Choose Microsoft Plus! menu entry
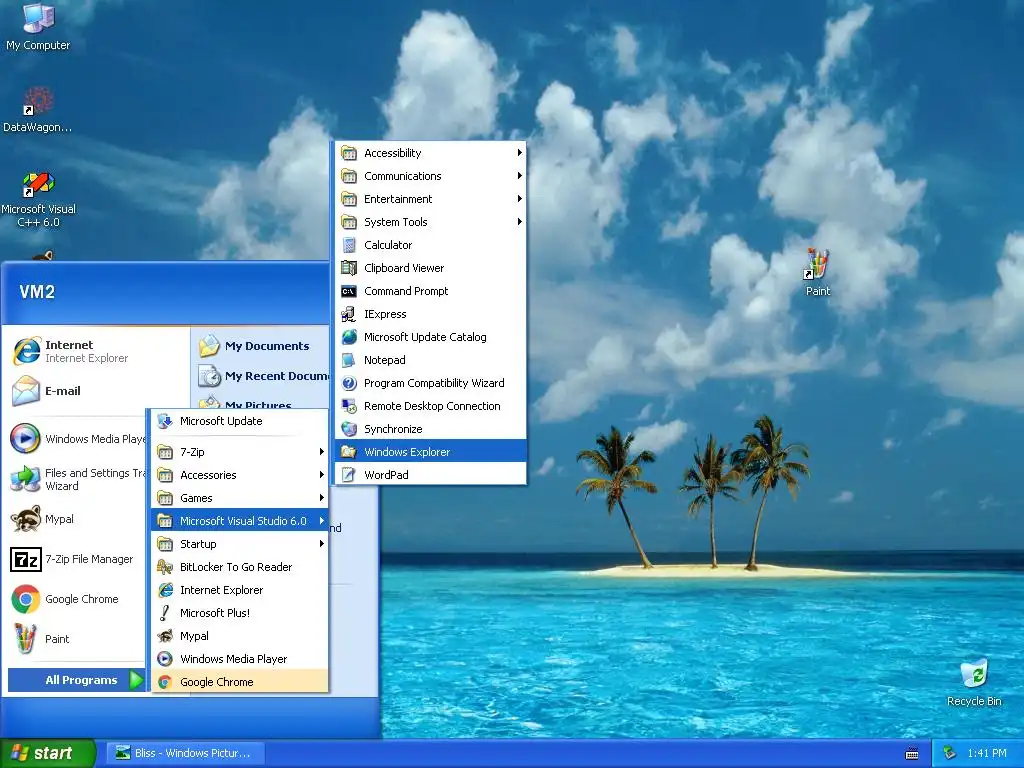 point(240,613)
